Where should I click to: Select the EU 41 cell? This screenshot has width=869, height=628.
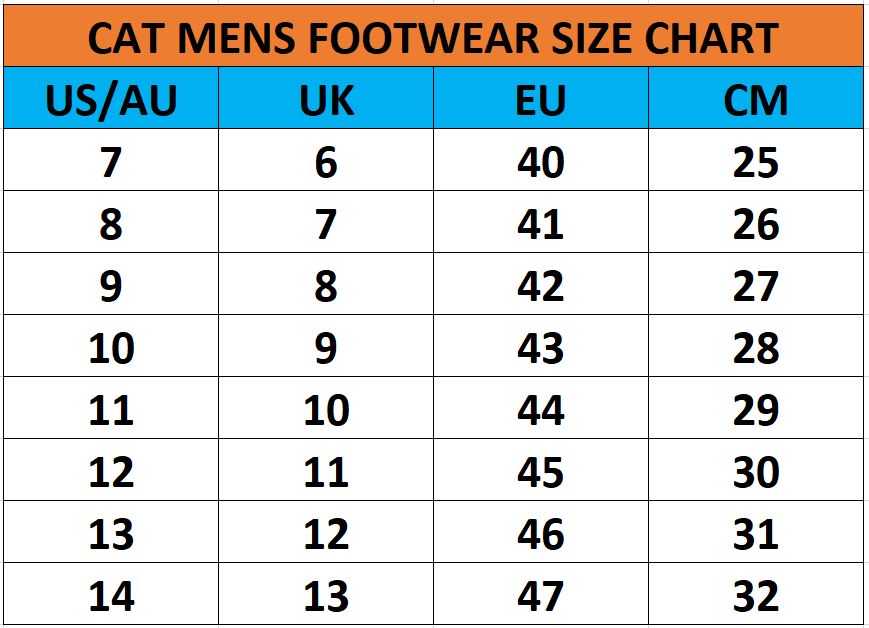click(541, 222)
